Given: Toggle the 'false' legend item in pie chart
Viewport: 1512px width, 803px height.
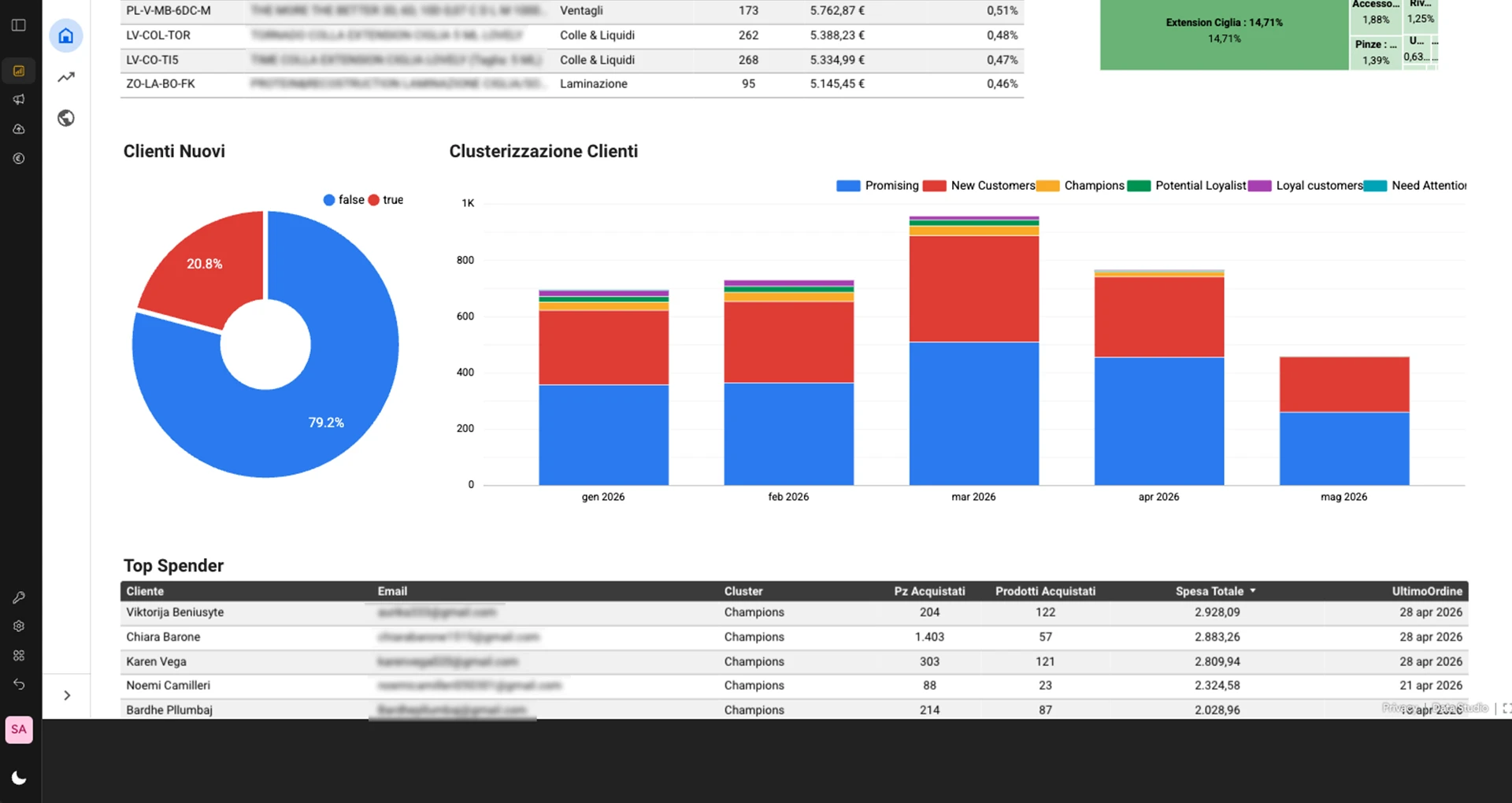Looking at the screenshot, I should coord(344,200).
